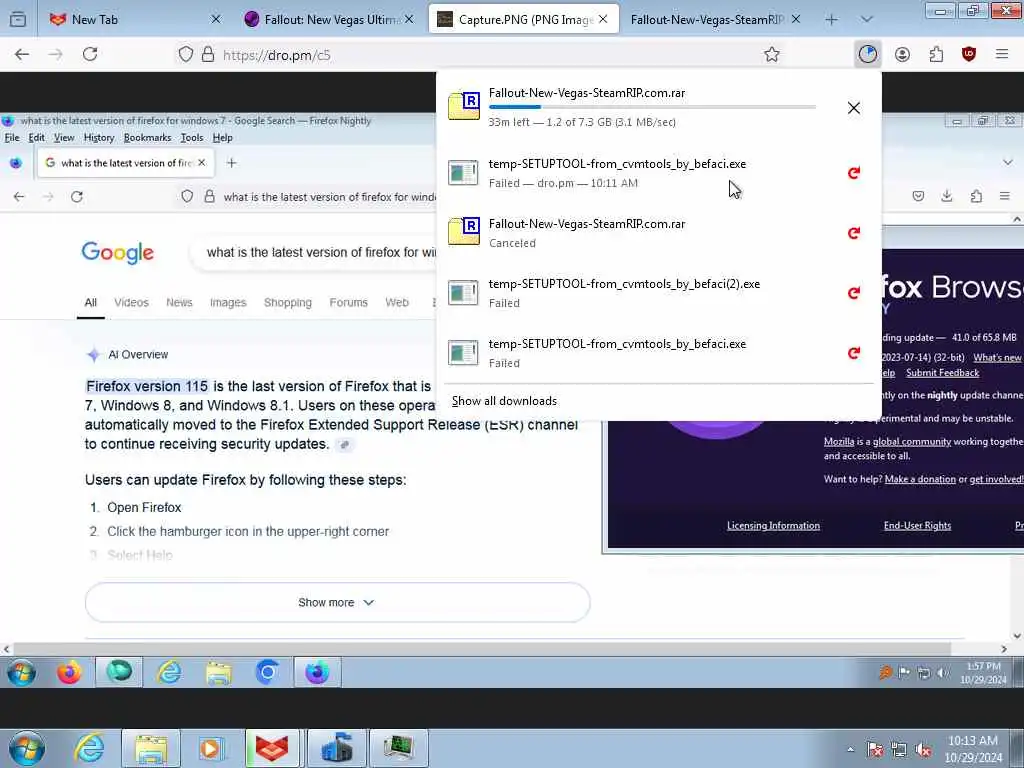The width and height of the screenshot is (1024, 768).
Task: Open the View menu in Firefox Nightly
Action: 64,138
